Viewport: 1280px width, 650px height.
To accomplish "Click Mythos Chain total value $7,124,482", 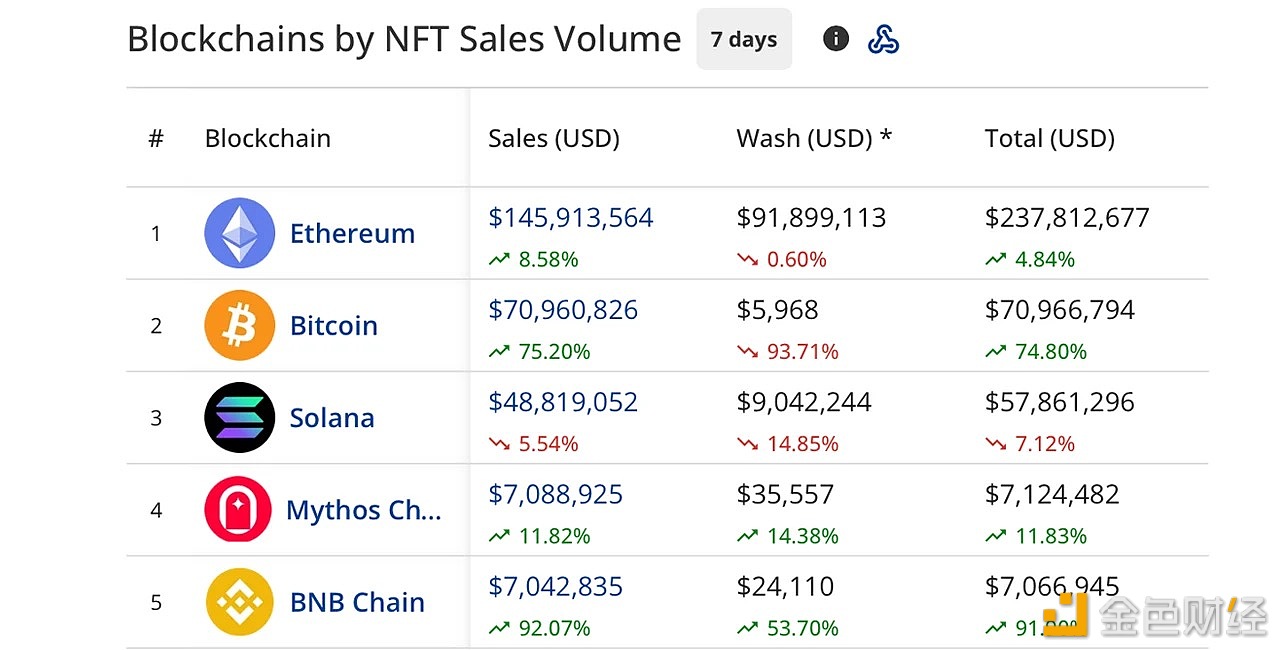I will coord(1052,494).
